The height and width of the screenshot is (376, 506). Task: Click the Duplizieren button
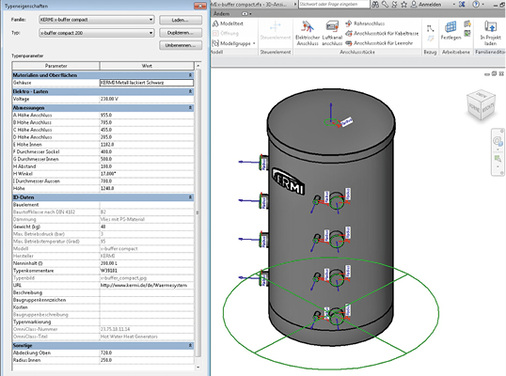pos(180,33)
